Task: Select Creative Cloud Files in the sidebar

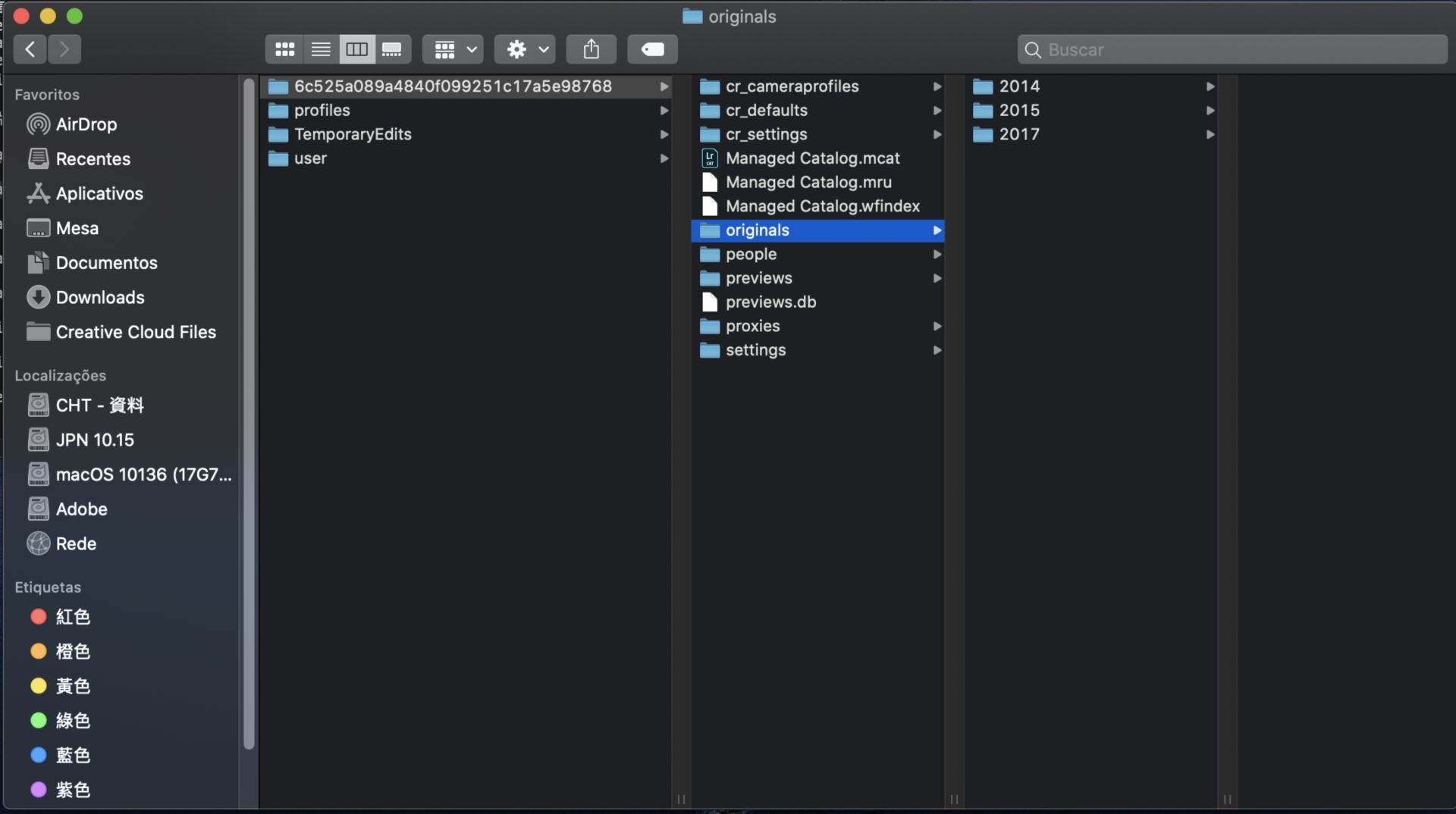Action: click(x=136, y=331)
